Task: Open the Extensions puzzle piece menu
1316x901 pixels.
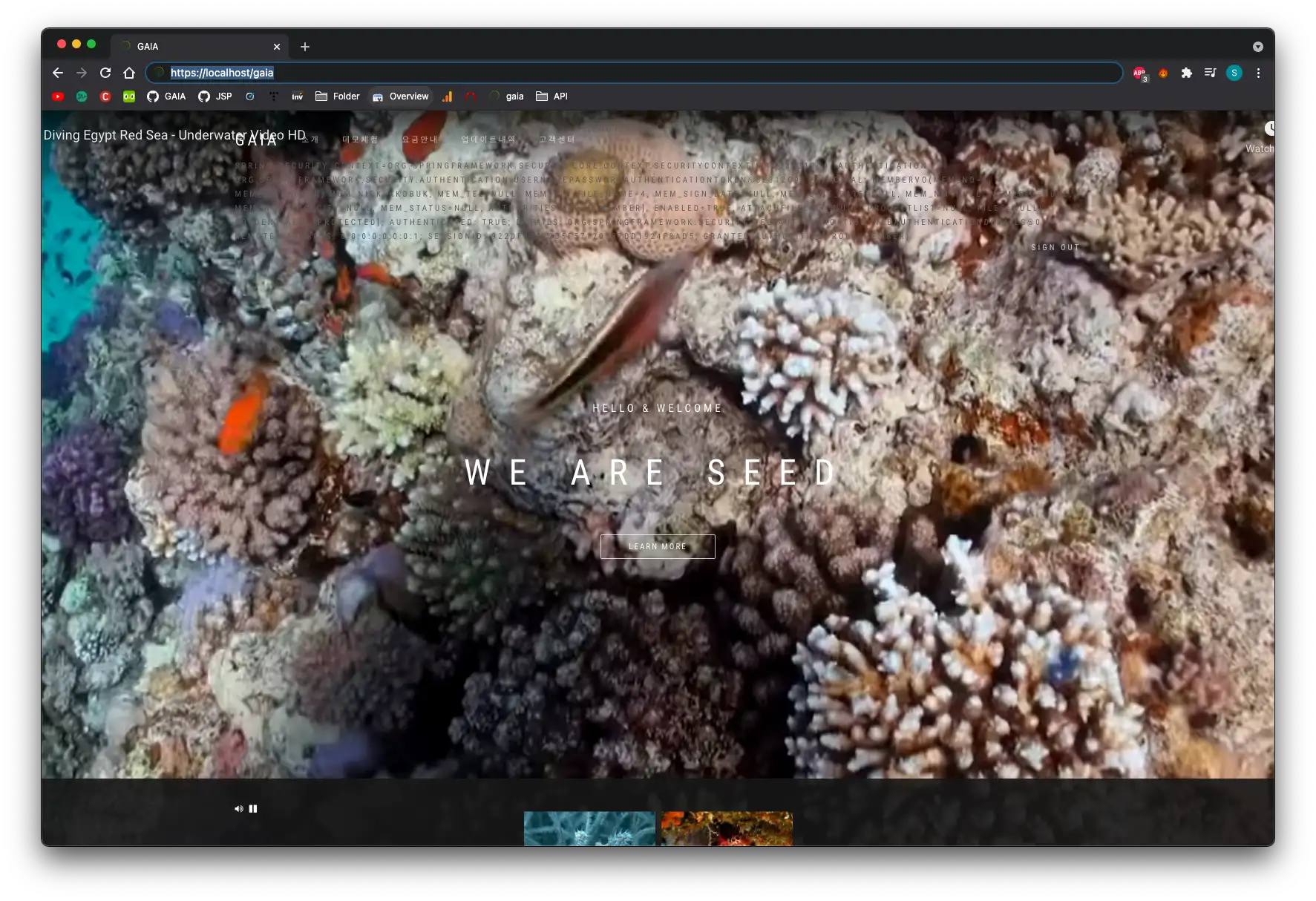Action: pos(1187,73)
